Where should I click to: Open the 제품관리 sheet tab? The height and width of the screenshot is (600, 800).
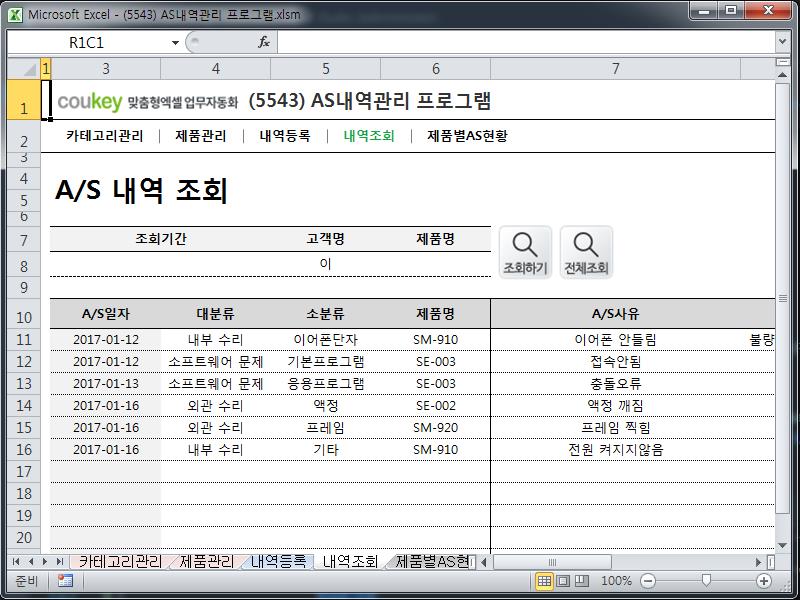207,562
